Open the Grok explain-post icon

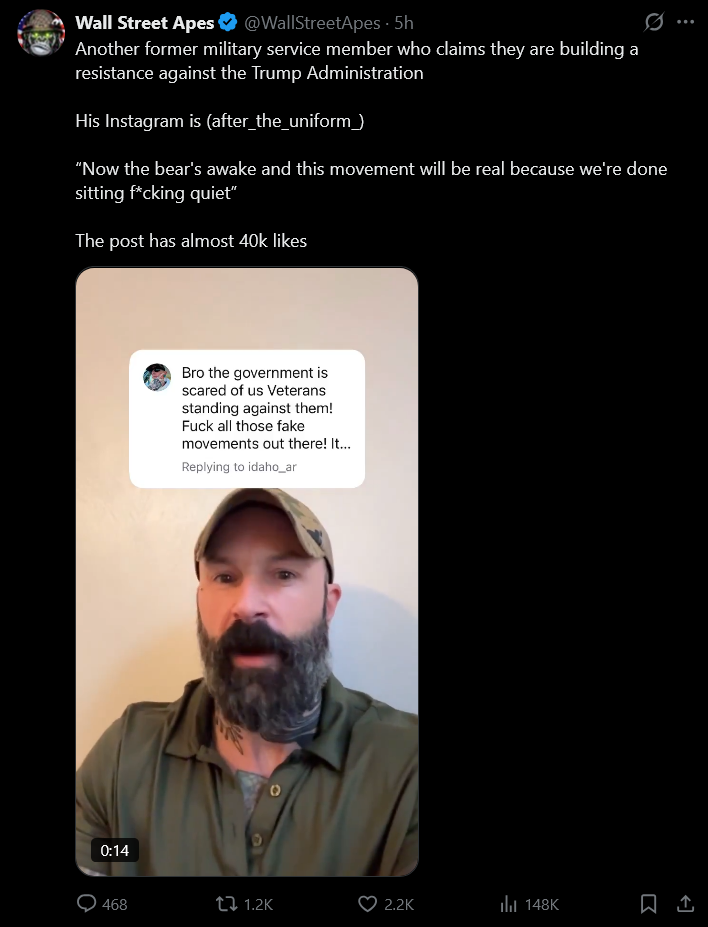(x=654, y=22)
